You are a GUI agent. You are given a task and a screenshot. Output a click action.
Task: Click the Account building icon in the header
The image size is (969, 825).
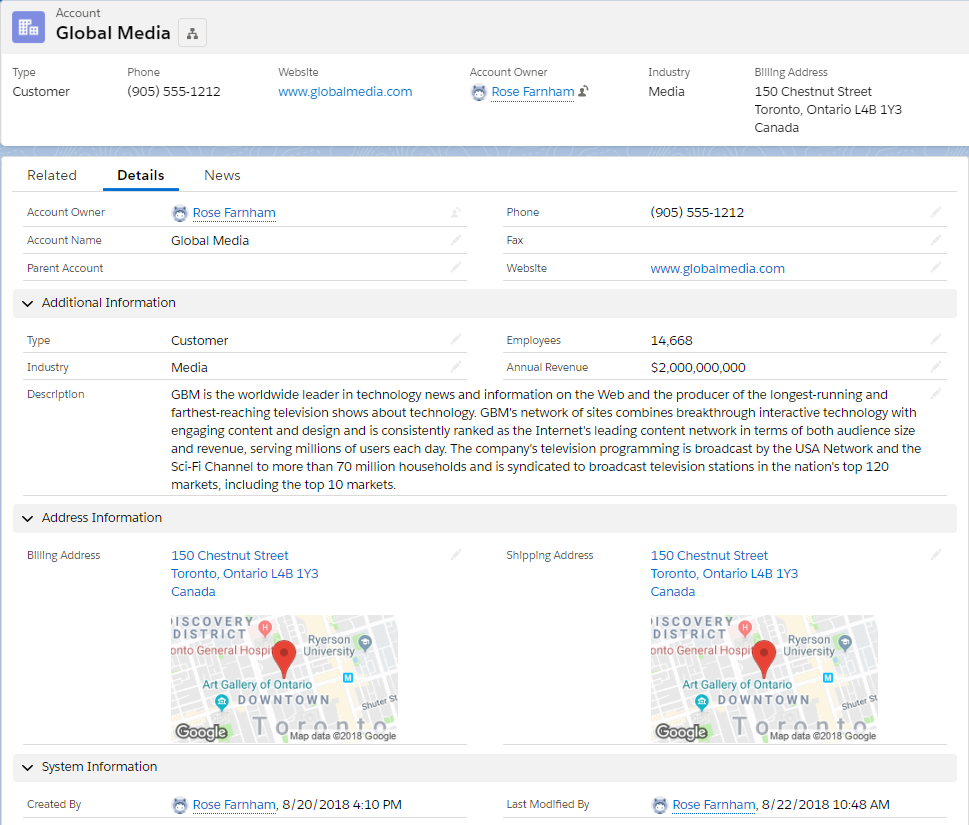[28, 27]
